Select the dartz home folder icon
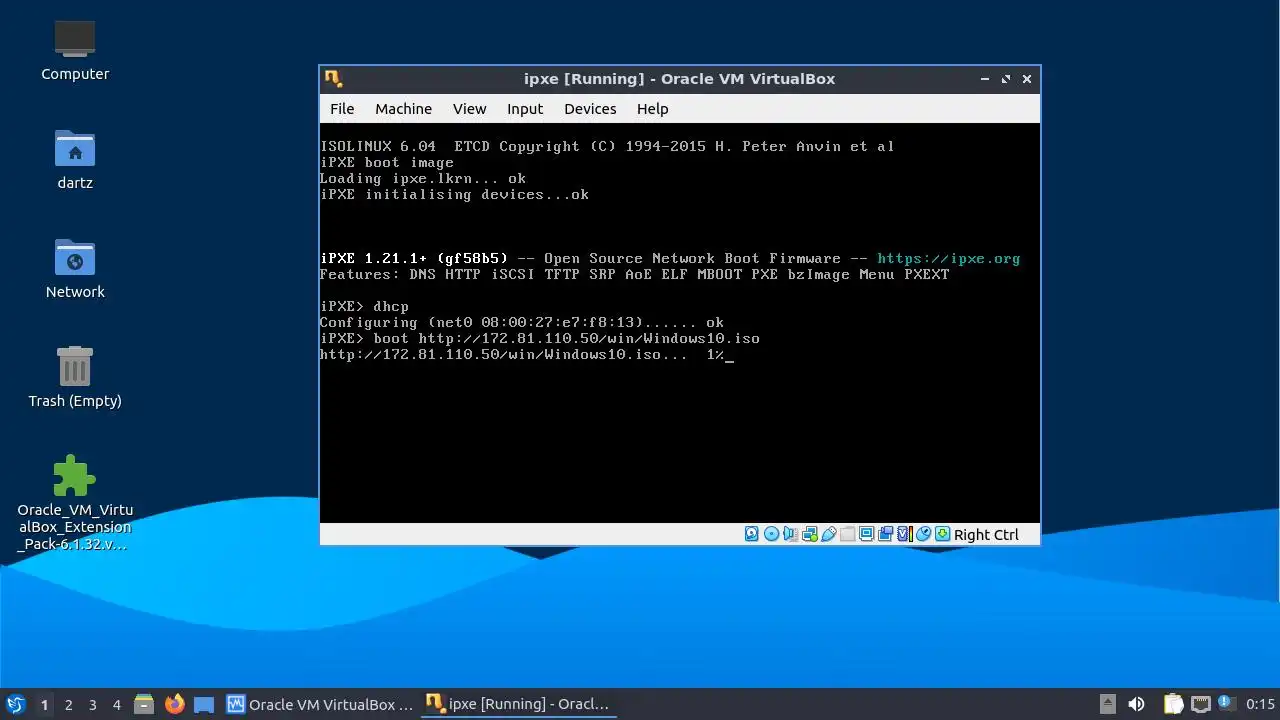The image size is (1280, 720). [x=75, y=159]
